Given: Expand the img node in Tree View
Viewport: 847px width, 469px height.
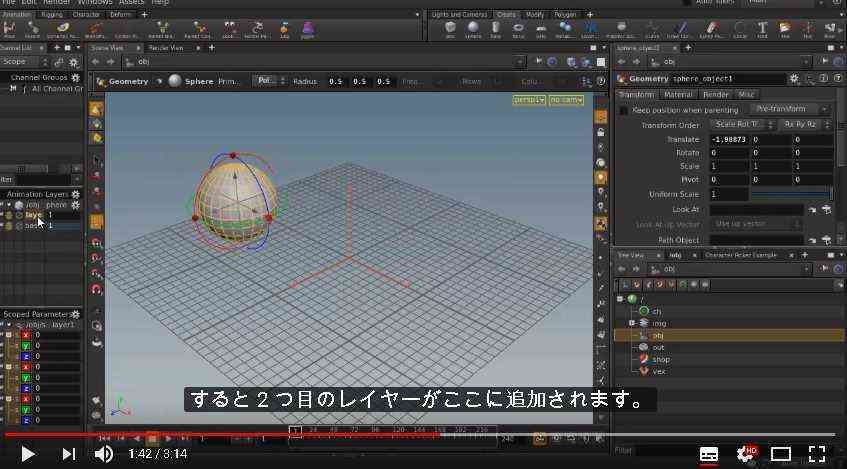Looking at the screenshot, I should (x=631, y=323).
